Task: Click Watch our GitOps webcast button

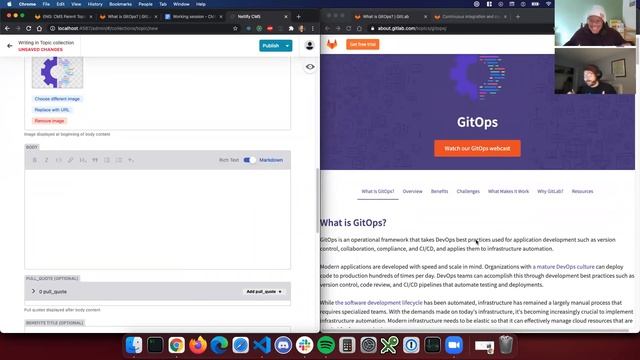Action: point(477,149)
